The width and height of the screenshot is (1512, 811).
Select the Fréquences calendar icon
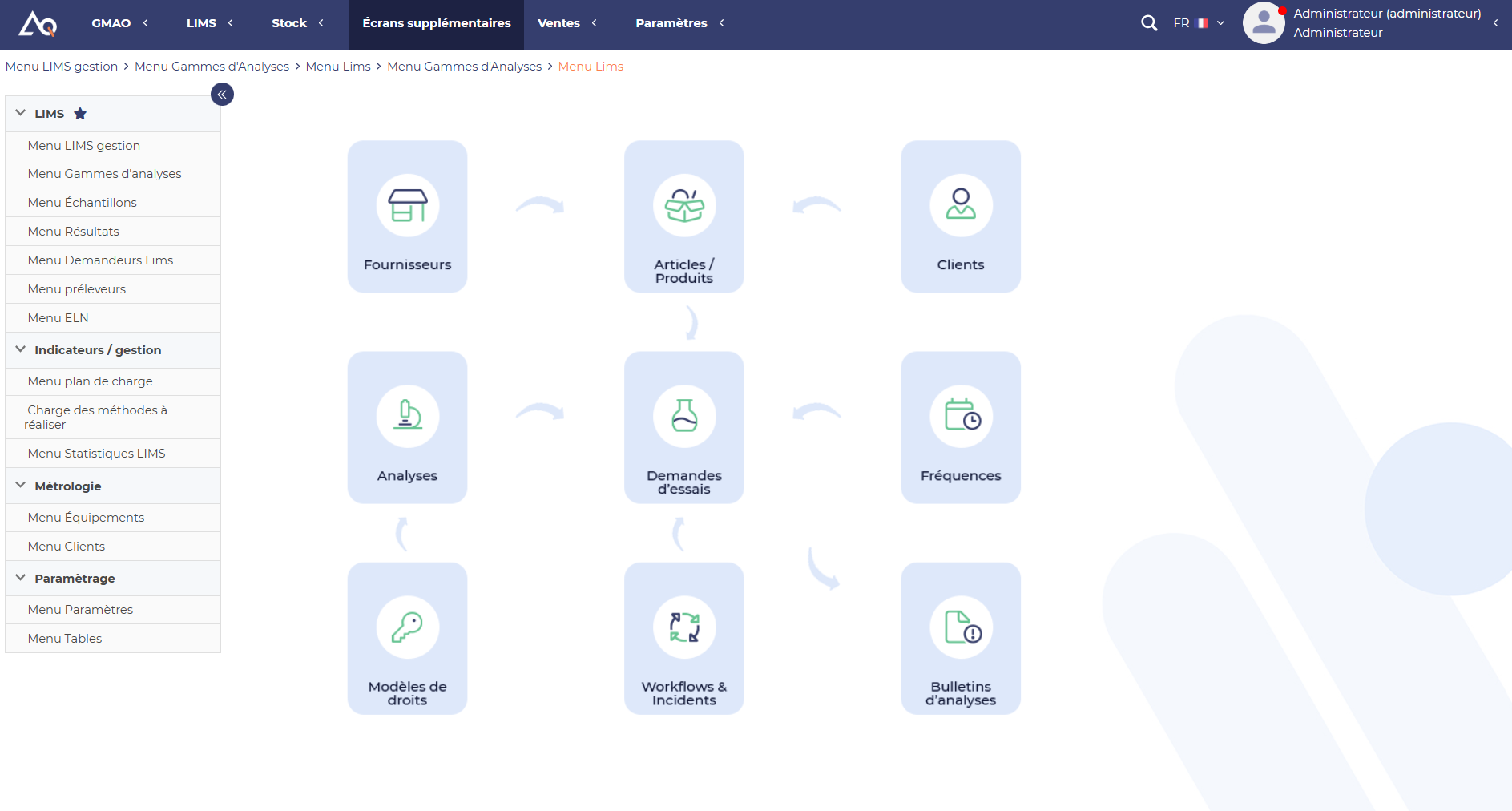pyautogui.click(x=961, y=416)
